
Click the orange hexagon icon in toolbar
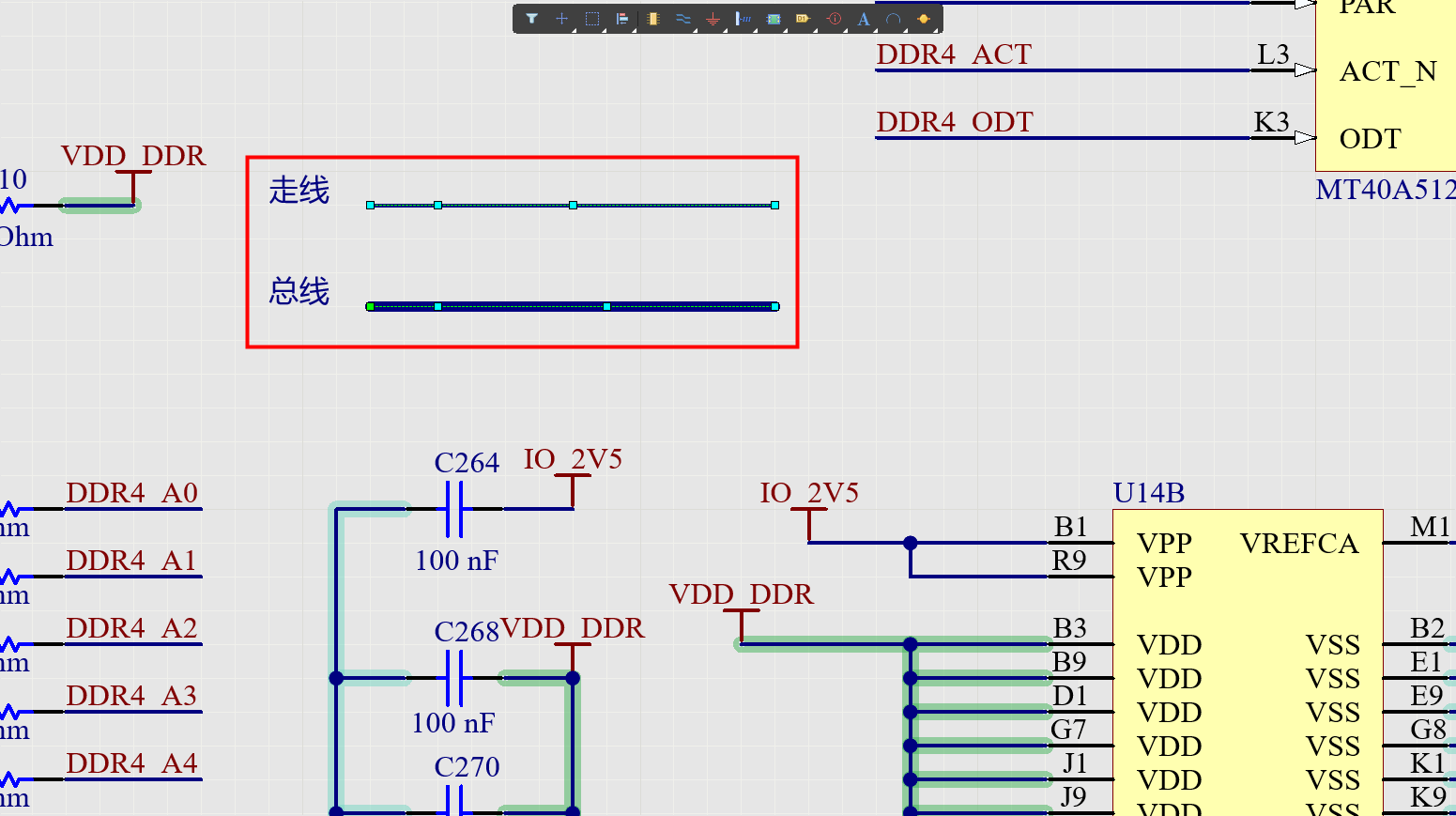pyautogui.click(x=923, y=19)
